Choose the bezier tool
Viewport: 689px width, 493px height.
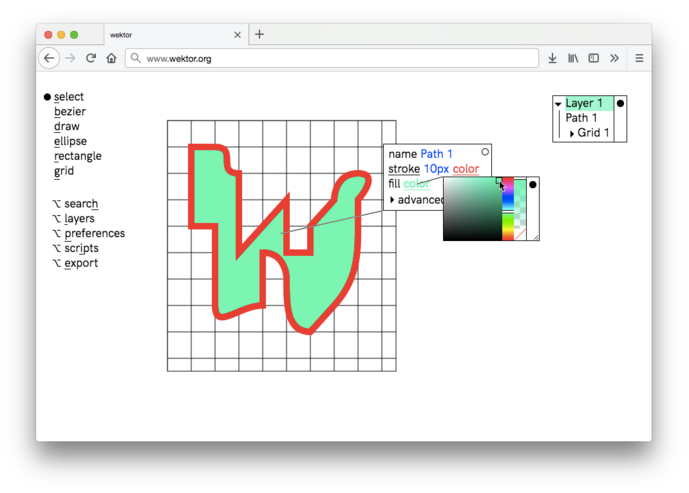pos(70,112)
